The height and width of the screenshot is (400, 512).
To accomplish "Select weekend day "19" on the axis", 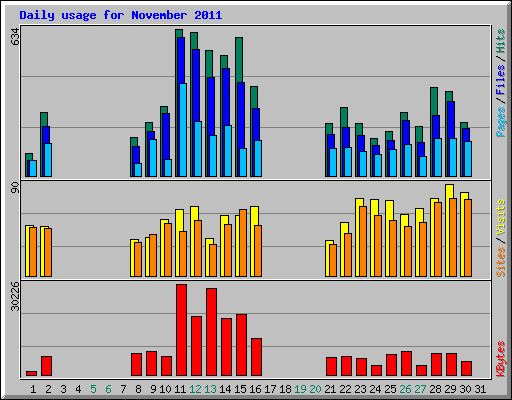I will [x=300, y=389].
